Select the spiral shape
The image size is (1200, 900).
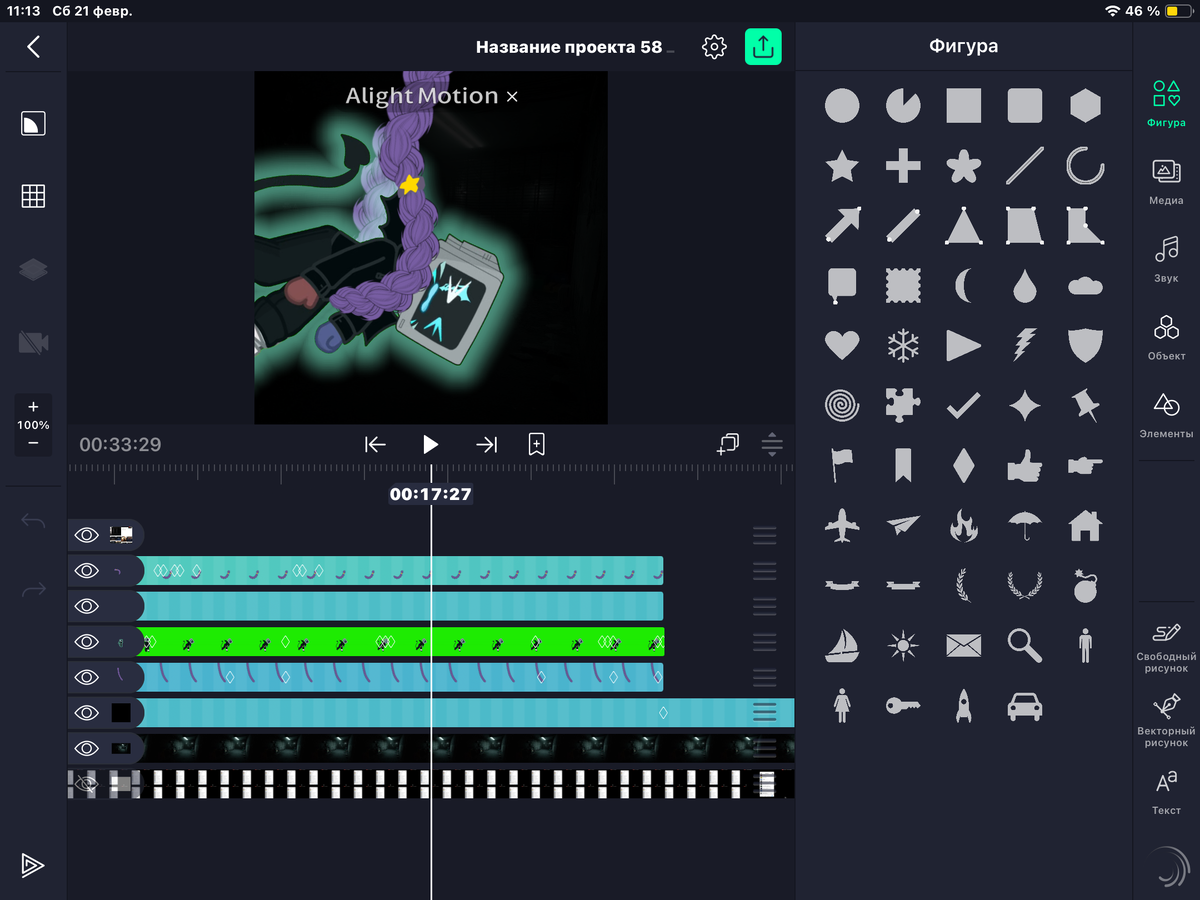[842, 405]
